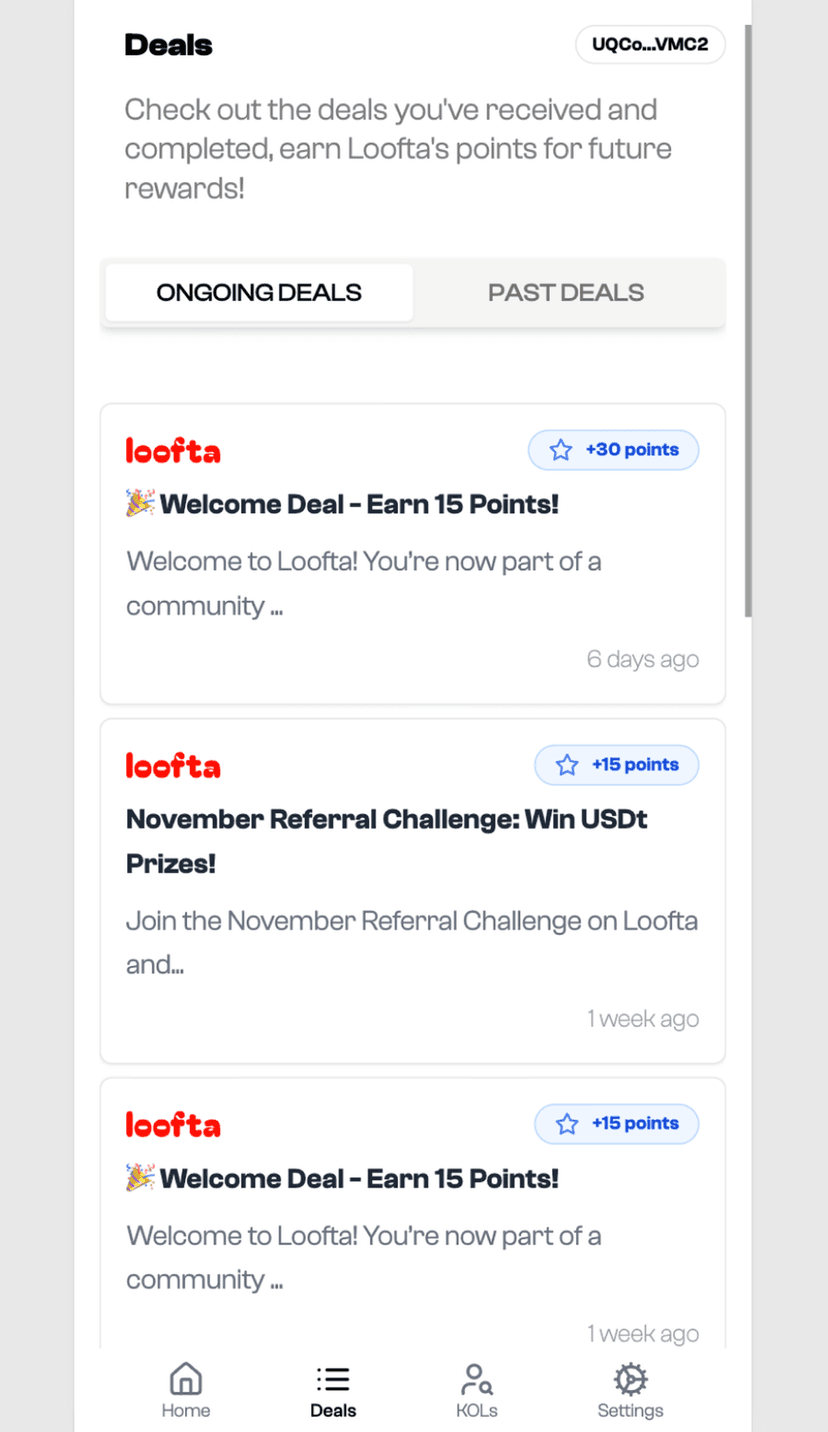The width and height of the screenshot is (828, 1432).
Task: Click the star icon on +30 points badge
Action: [x=561, y=450]
